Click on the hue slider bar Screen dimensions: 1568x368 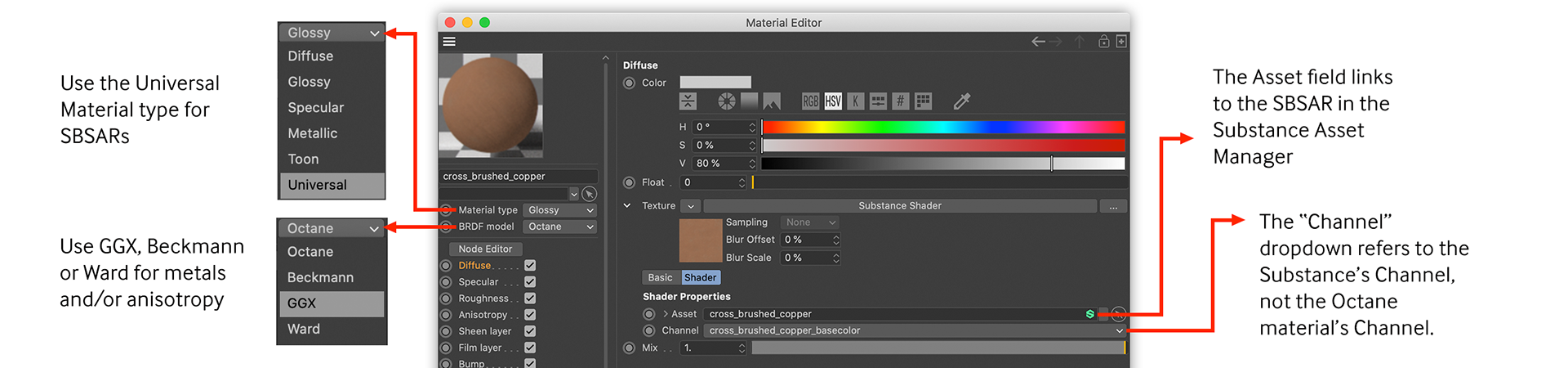click(942, 127)
